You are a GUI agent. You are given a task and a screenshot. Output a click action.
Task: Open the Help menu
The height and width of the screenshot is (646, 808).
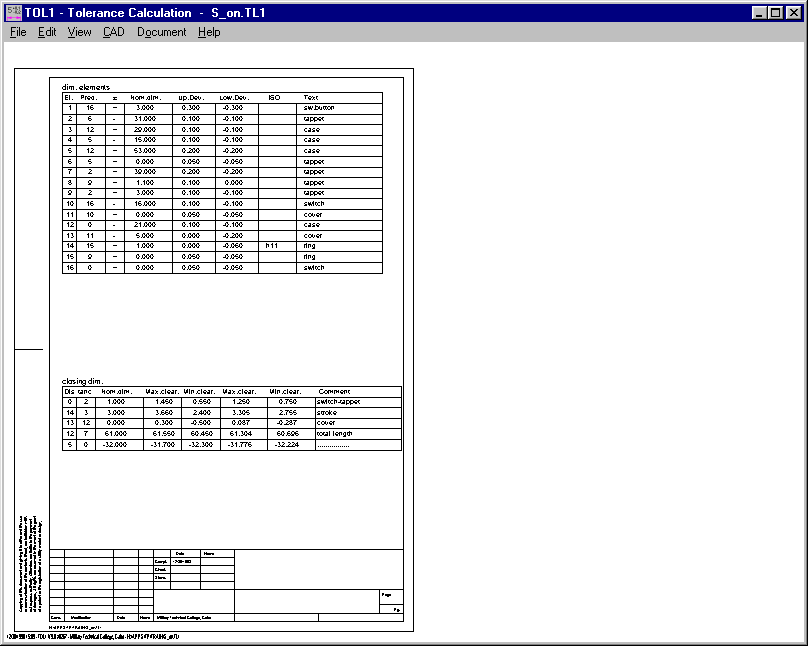tap(209, 32)
